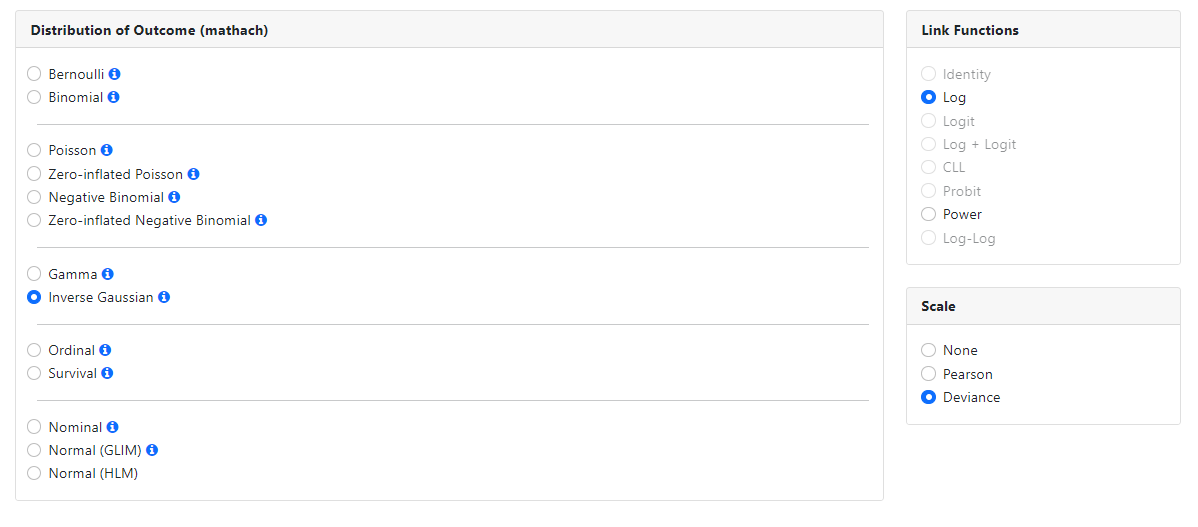Click the Nominal info icon
Screen dimensions: 1198x527
click(113, 427)
